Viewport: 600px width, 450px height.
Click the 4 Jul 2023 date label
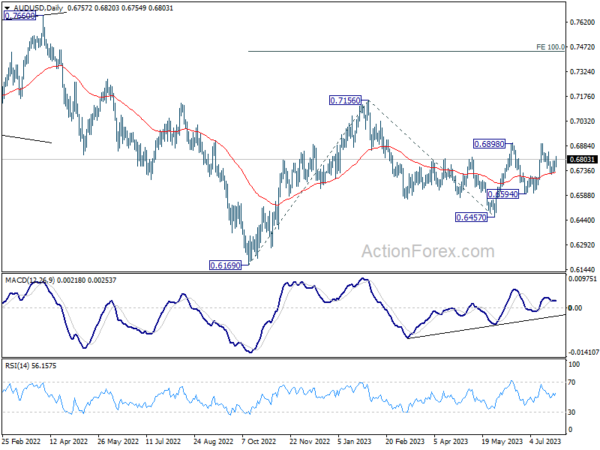tap(546, 441)
